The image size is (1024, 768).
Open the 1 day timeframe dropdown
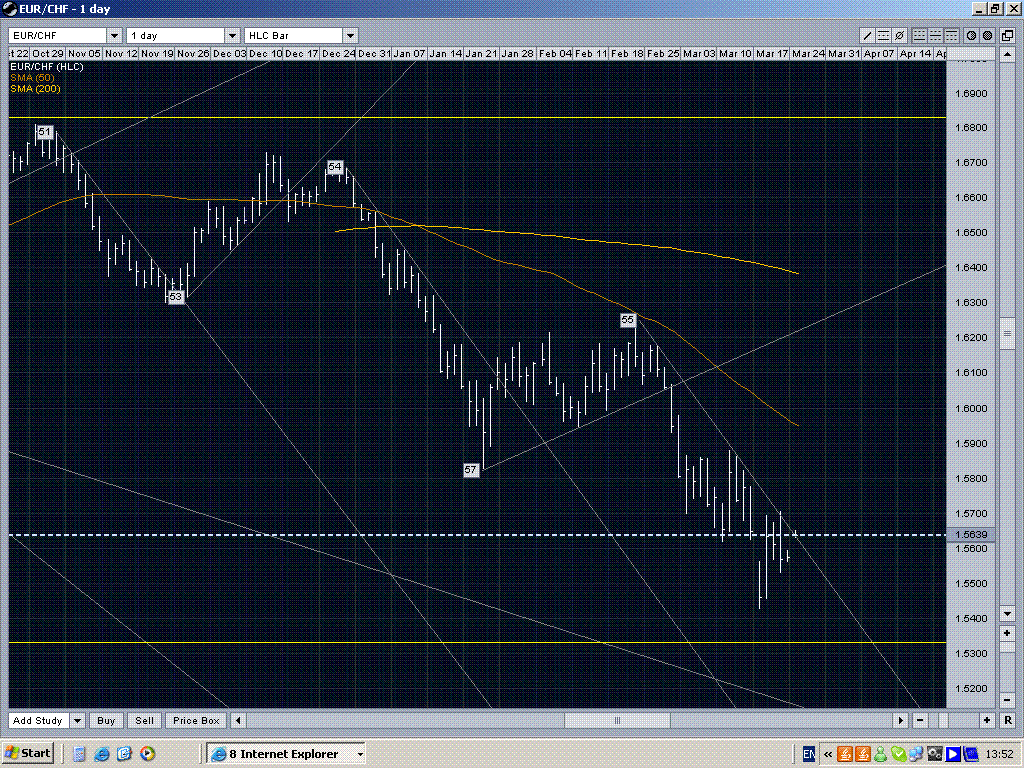click(x=232, y=35)
